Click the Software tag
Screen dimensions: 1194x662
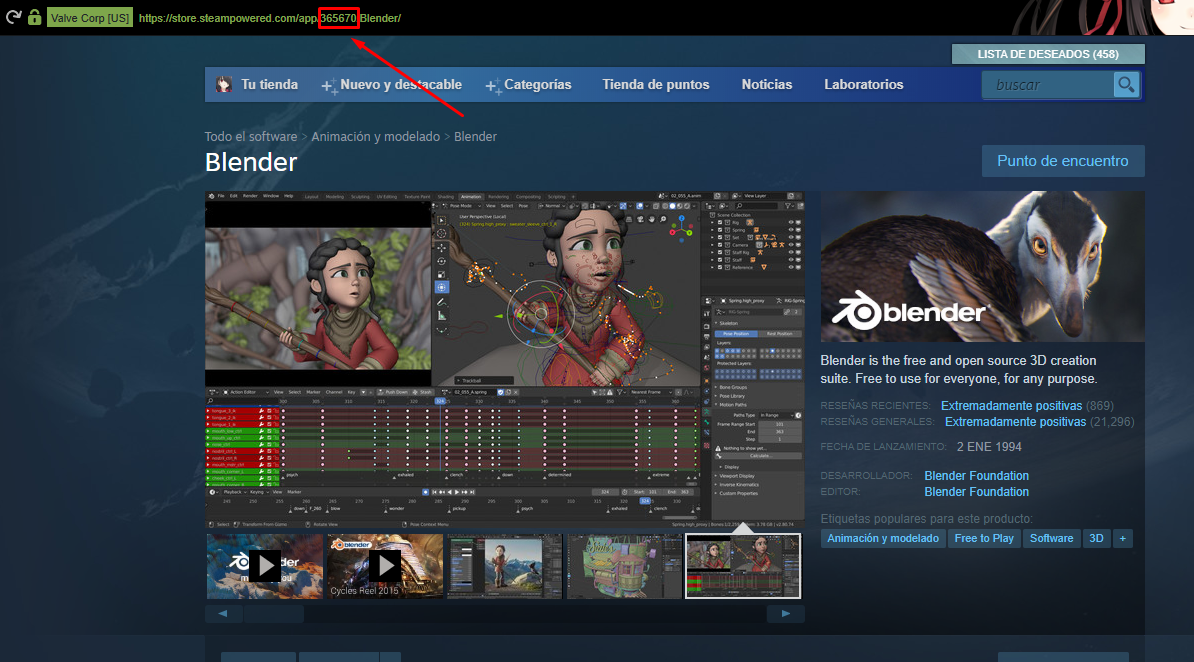coord(1052,539)
